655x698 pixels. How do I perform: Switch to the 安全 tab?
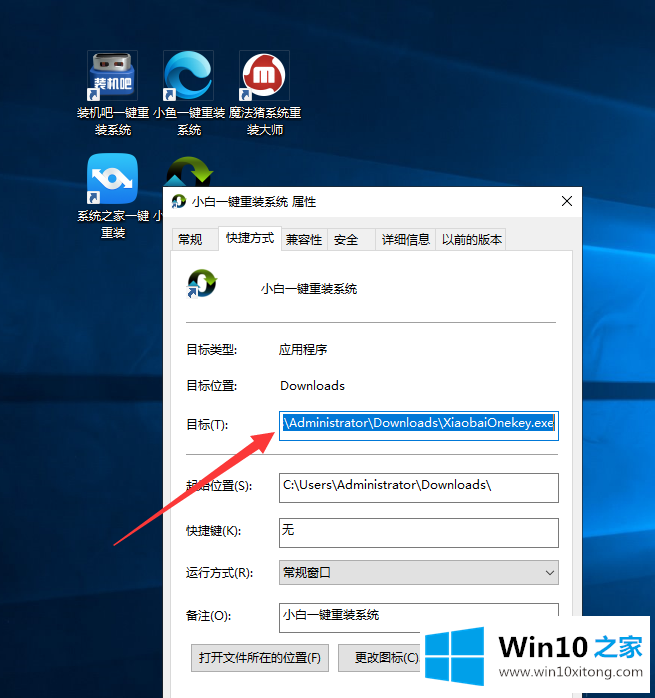coord(351,239)
